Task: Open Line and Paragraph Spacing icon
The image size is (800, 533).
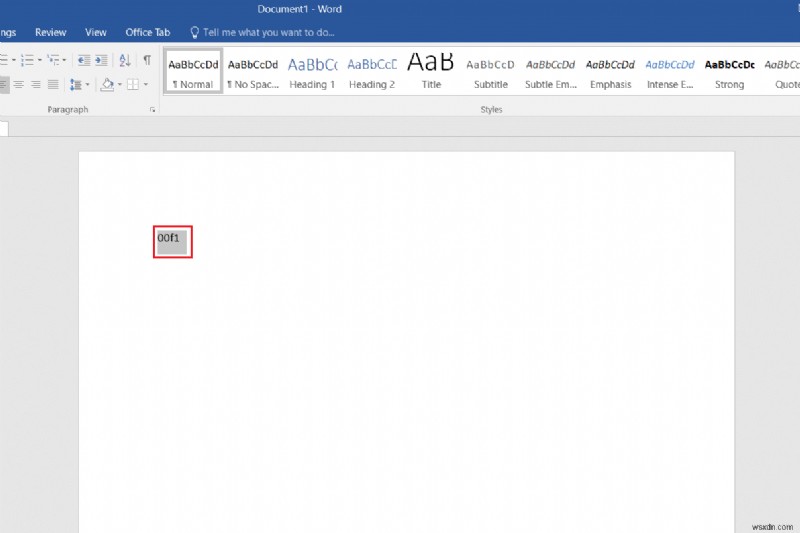Action: pos(76,85)
